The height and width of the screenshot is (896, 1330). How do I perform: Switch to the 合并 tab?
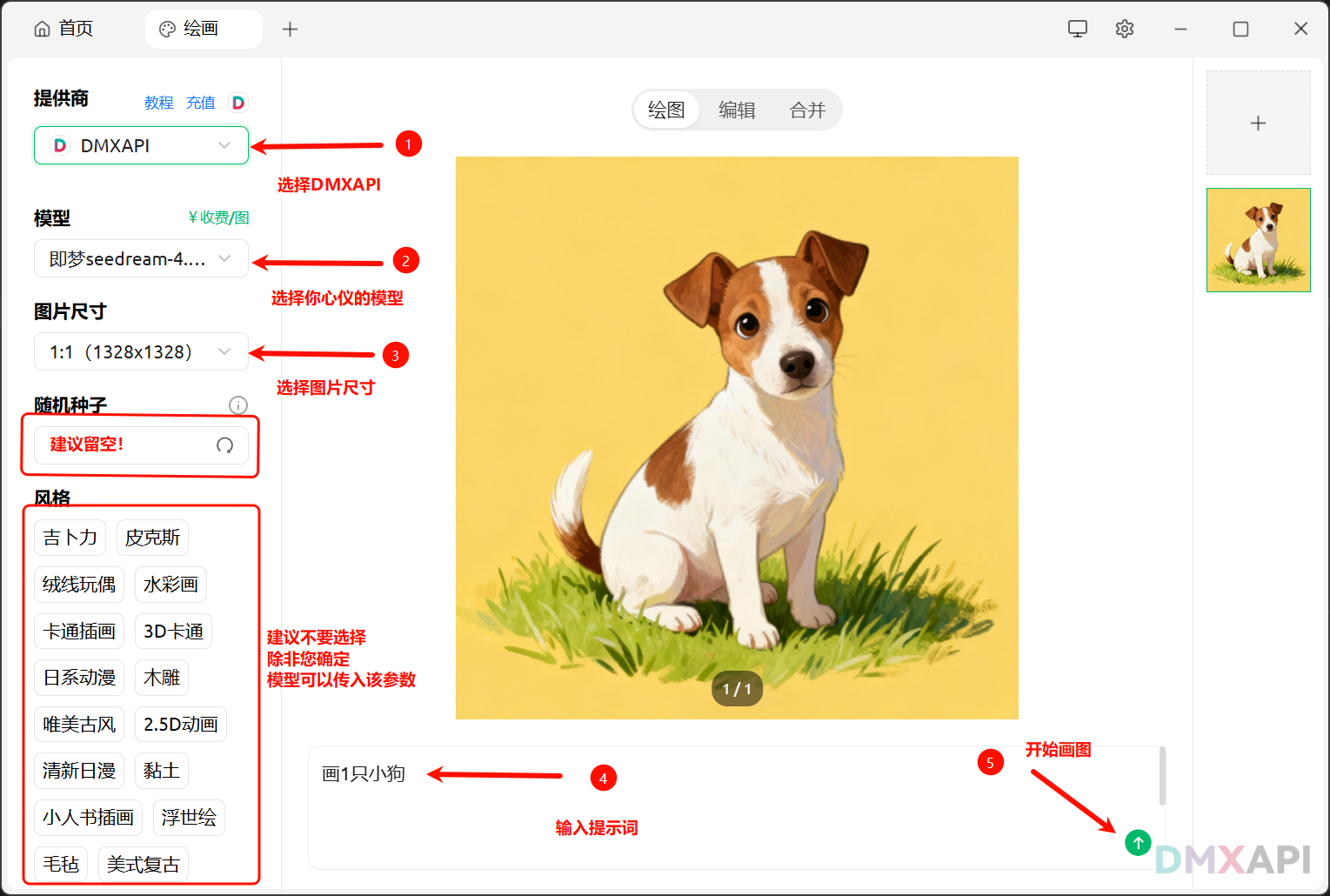(x=806, y=110)
